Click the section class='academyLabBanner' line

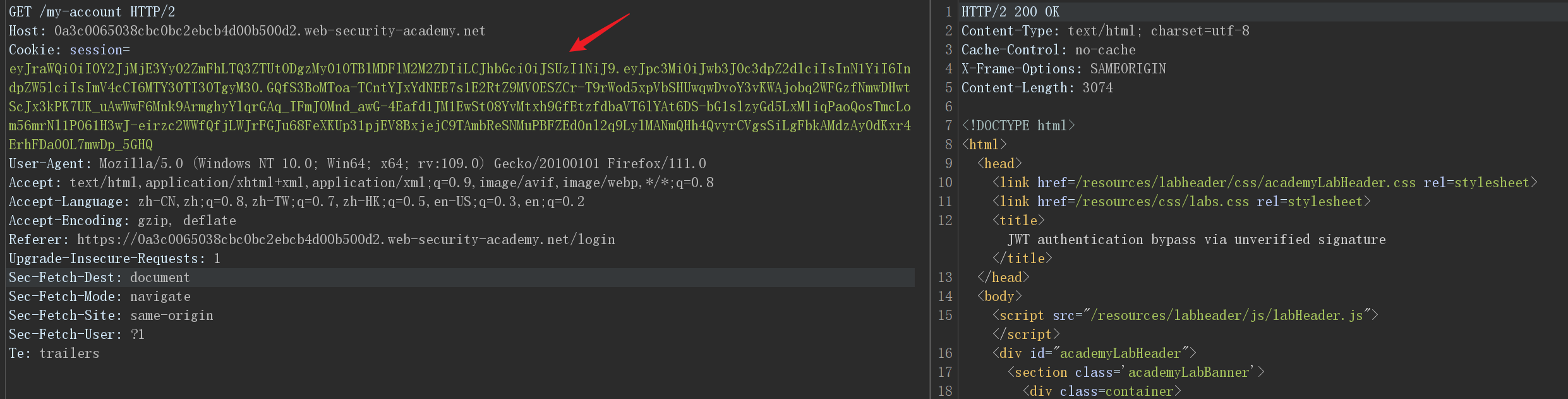pos(1136,372)
